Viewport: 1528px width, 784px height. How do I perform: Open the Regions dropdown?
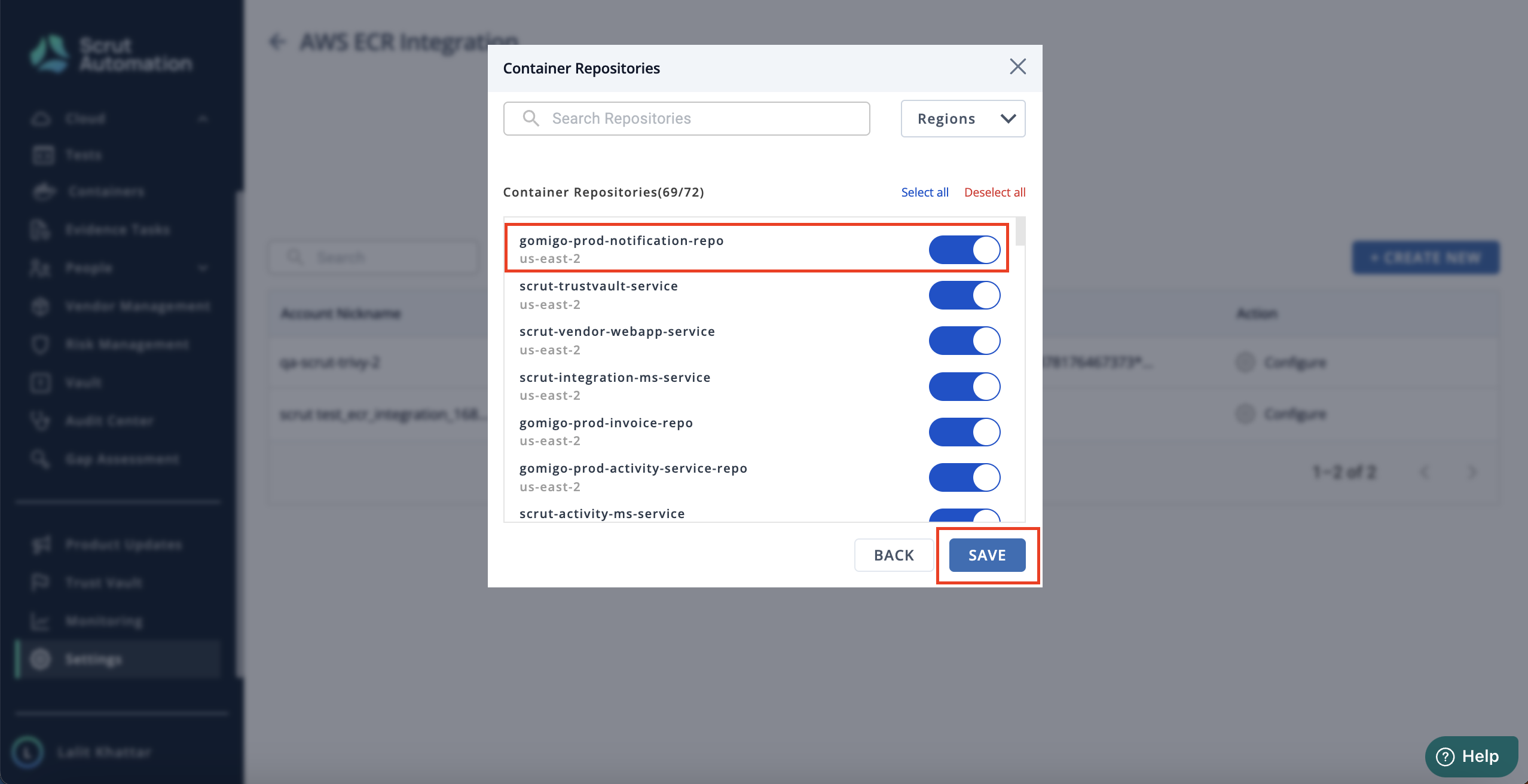[962, 118]
